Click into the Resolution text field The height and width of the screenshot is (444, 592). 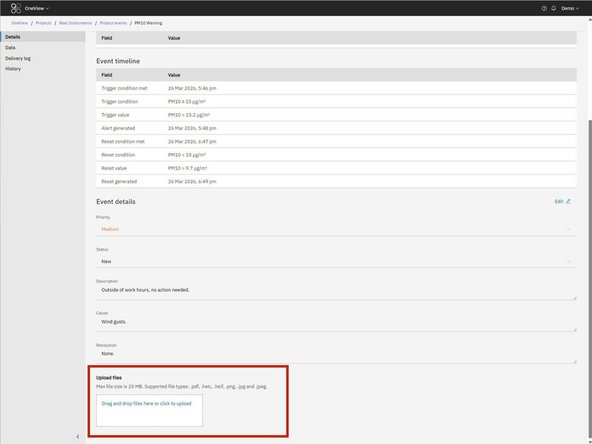pos(336,356)
